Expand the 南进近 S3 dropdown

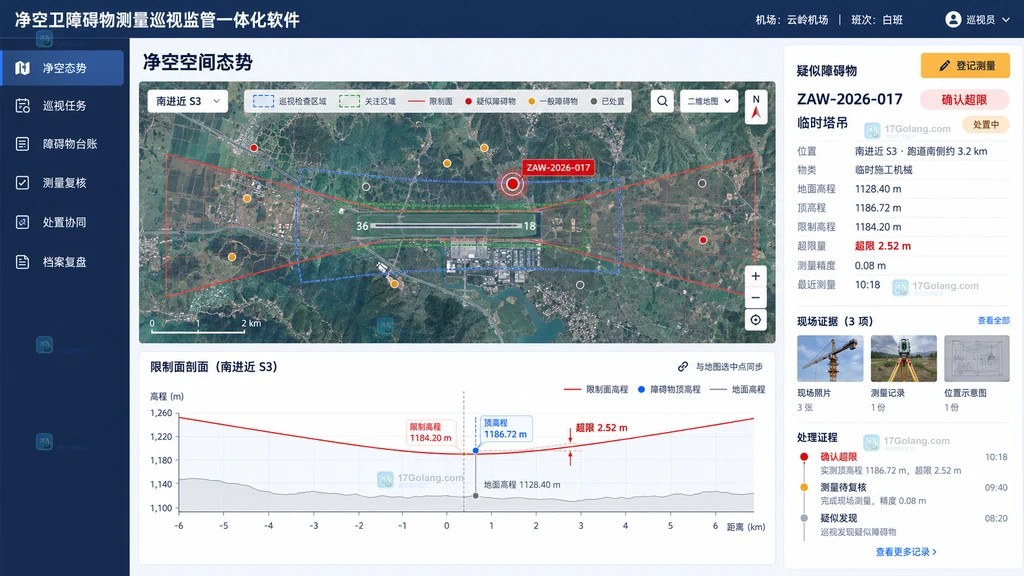click(x=187, y=101)
